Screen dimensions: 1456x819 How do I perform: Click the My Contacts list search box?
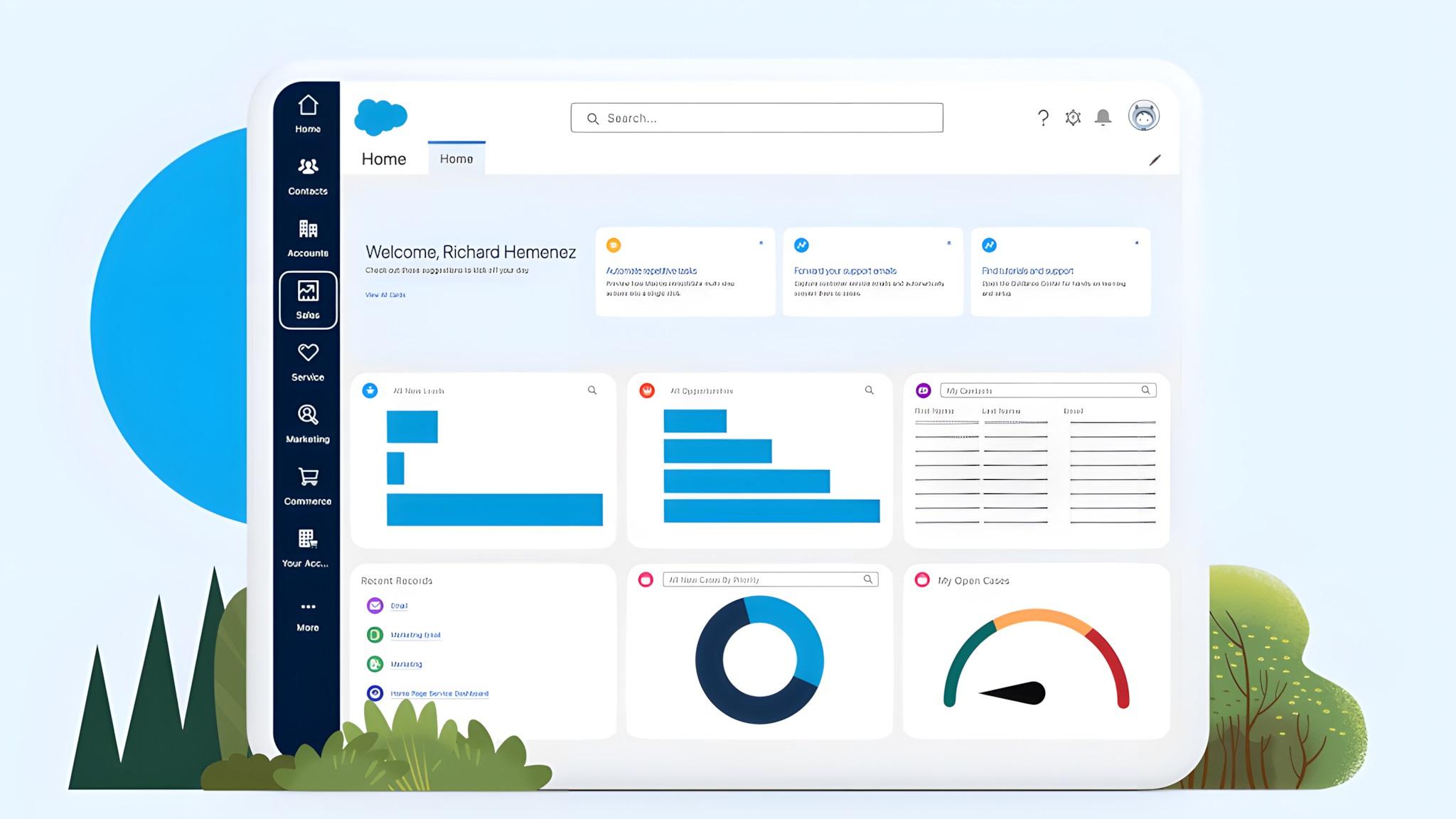click(1048, 390)
